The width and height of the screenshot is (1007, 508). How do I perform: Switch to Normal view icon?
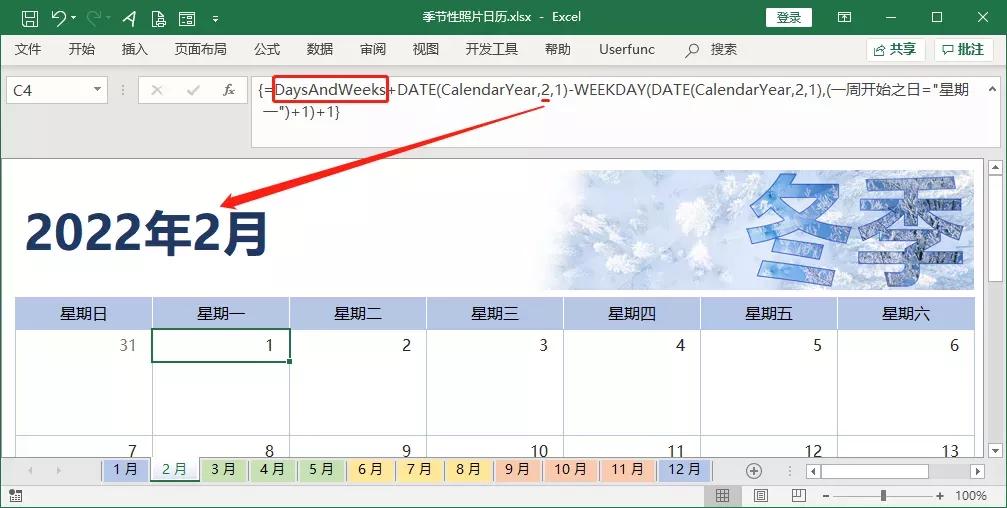722,496
